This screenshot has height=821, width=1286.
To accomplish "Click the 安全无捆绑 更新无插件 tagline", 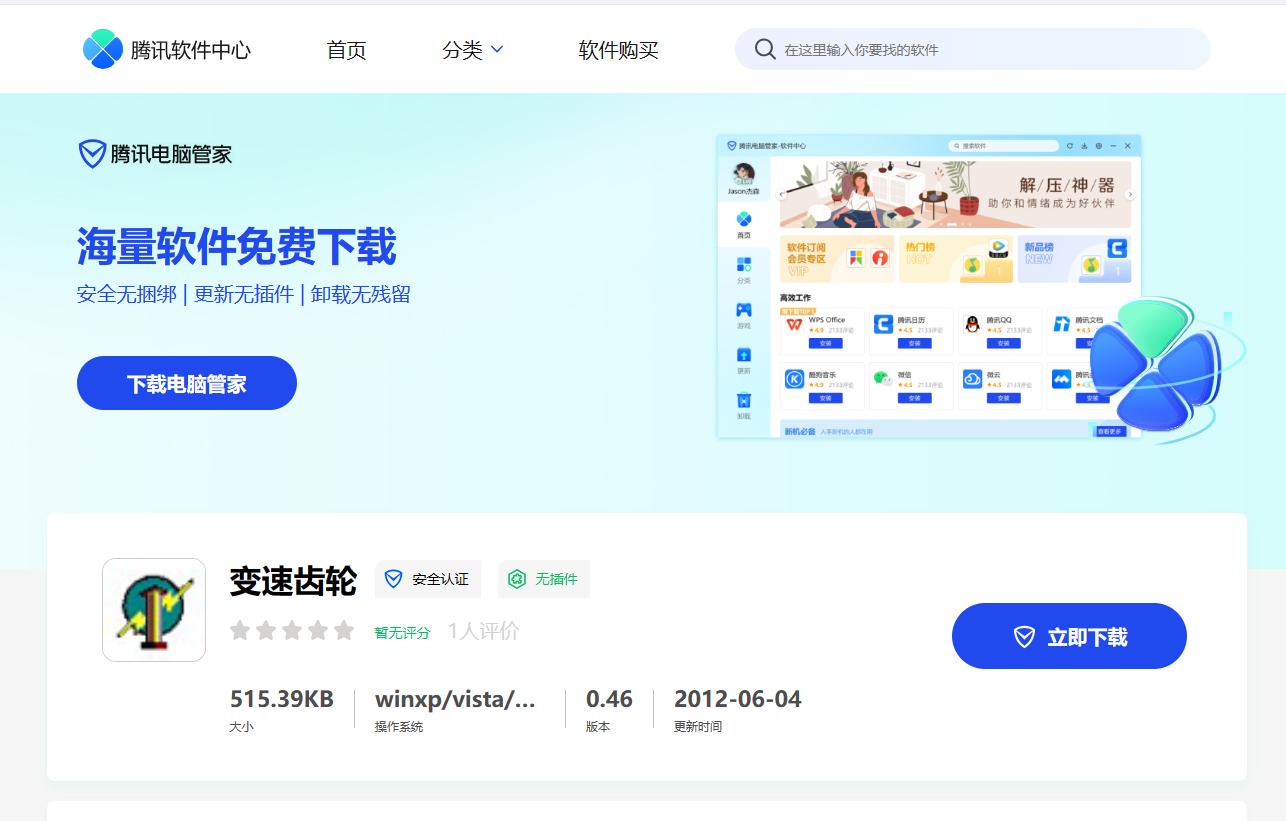I will pos(244,294).
